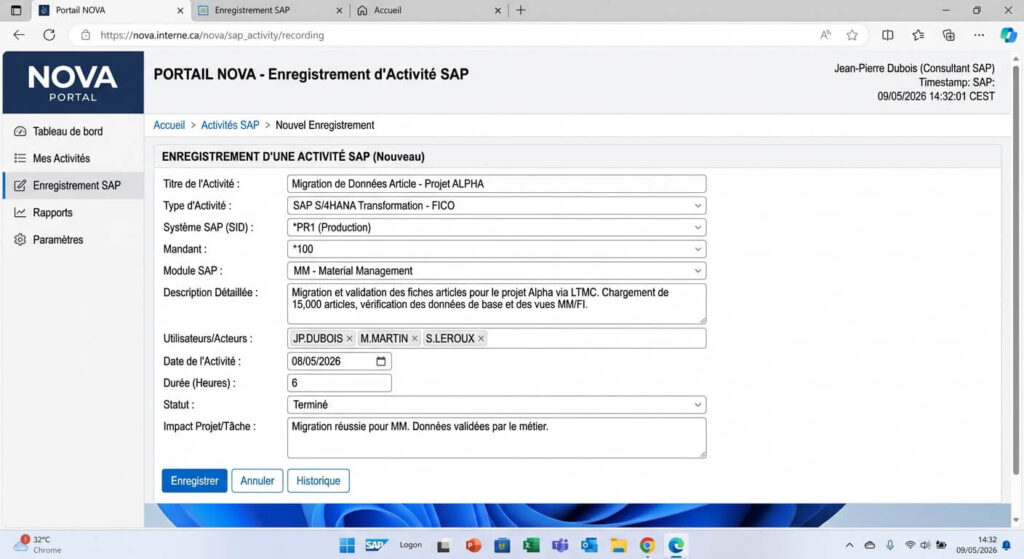
Task: Select the Portail NOVA browser tab
Action: [x=109, y=10]
